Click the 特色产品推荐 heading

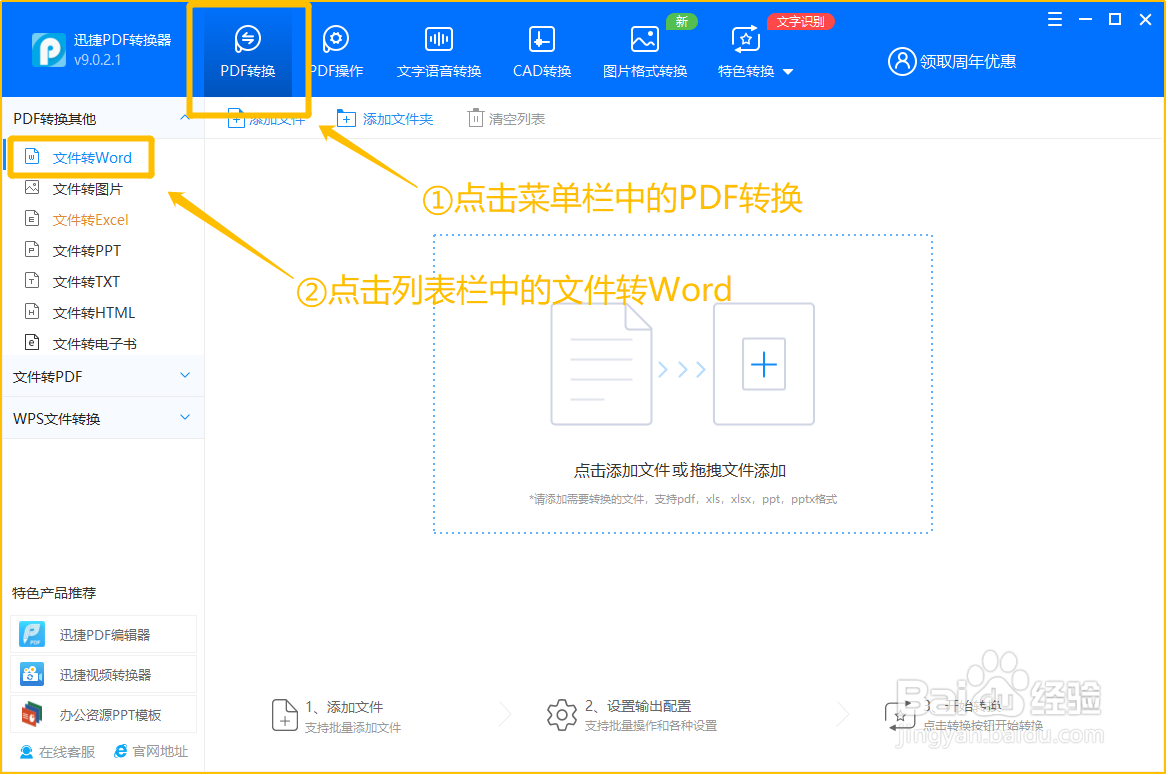[x=54, y=593]
